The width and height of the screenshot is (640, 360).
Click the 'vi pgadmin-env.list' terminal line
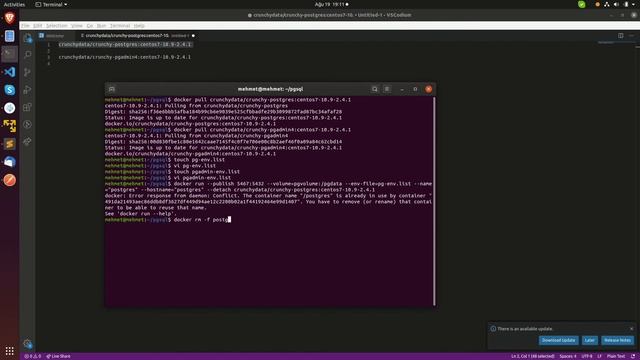point(168,178)
